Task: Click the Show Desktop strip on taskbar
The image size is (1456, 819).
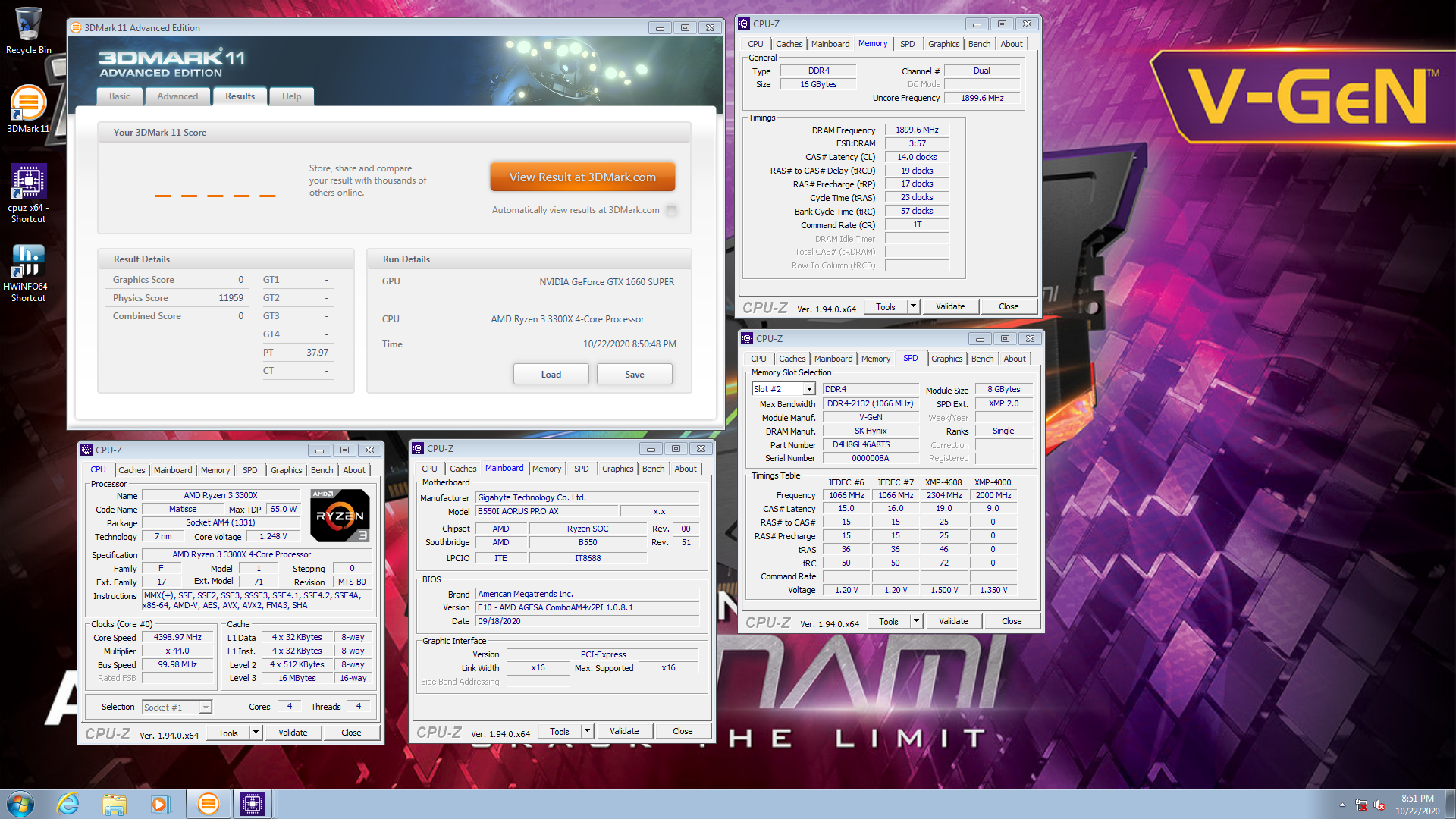Action: click(1450, 805)
